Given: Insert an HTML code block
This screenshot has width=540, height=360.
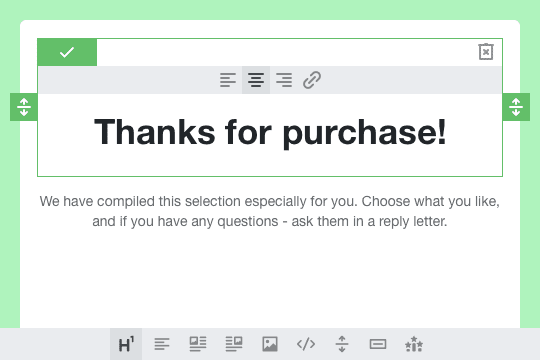Looking at the screenshot, I should 306,344.
